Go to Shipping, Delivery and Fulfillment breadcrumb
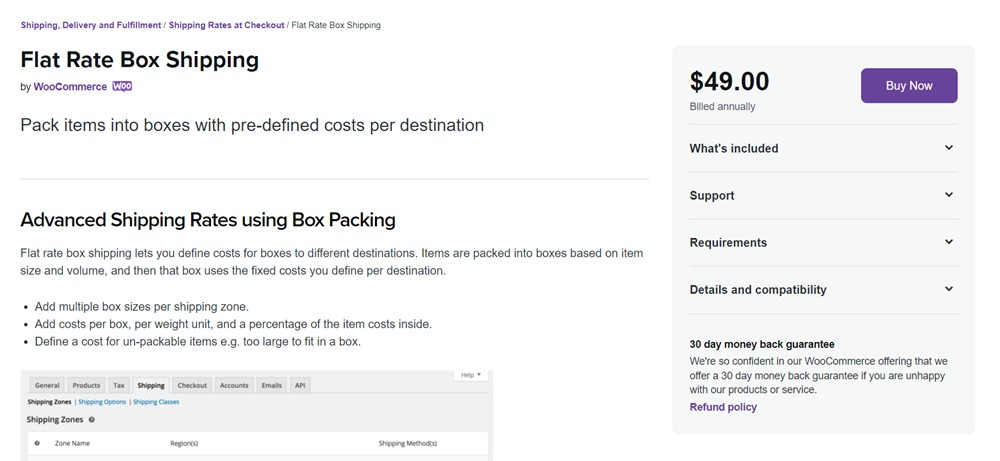The image size is (1000, 461). pos(89,25)
